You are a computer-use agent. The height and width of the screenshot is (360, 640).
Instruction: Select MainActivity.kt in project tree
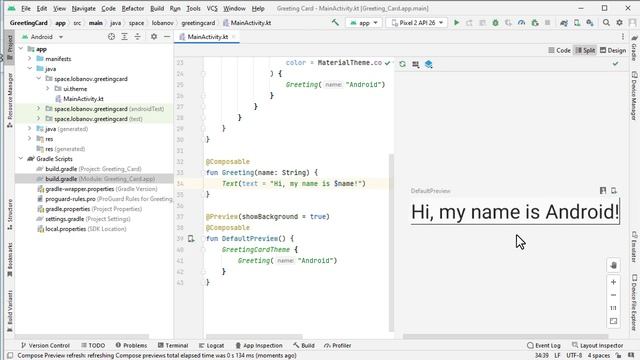83,99
